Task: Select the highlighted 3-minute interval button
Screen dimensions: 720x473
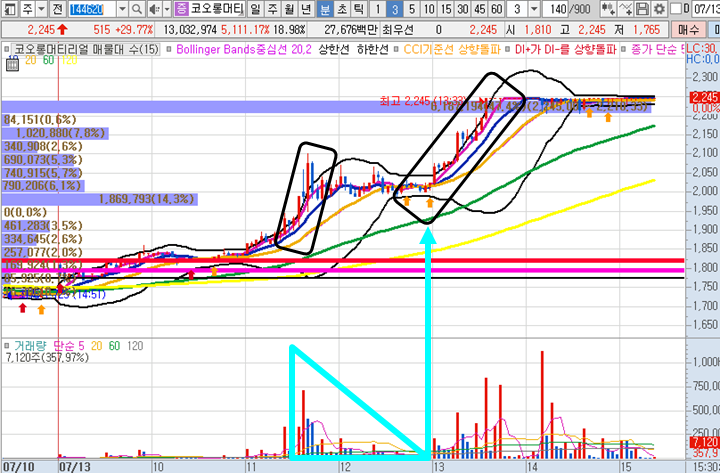Action: click(x=395, y=9)
